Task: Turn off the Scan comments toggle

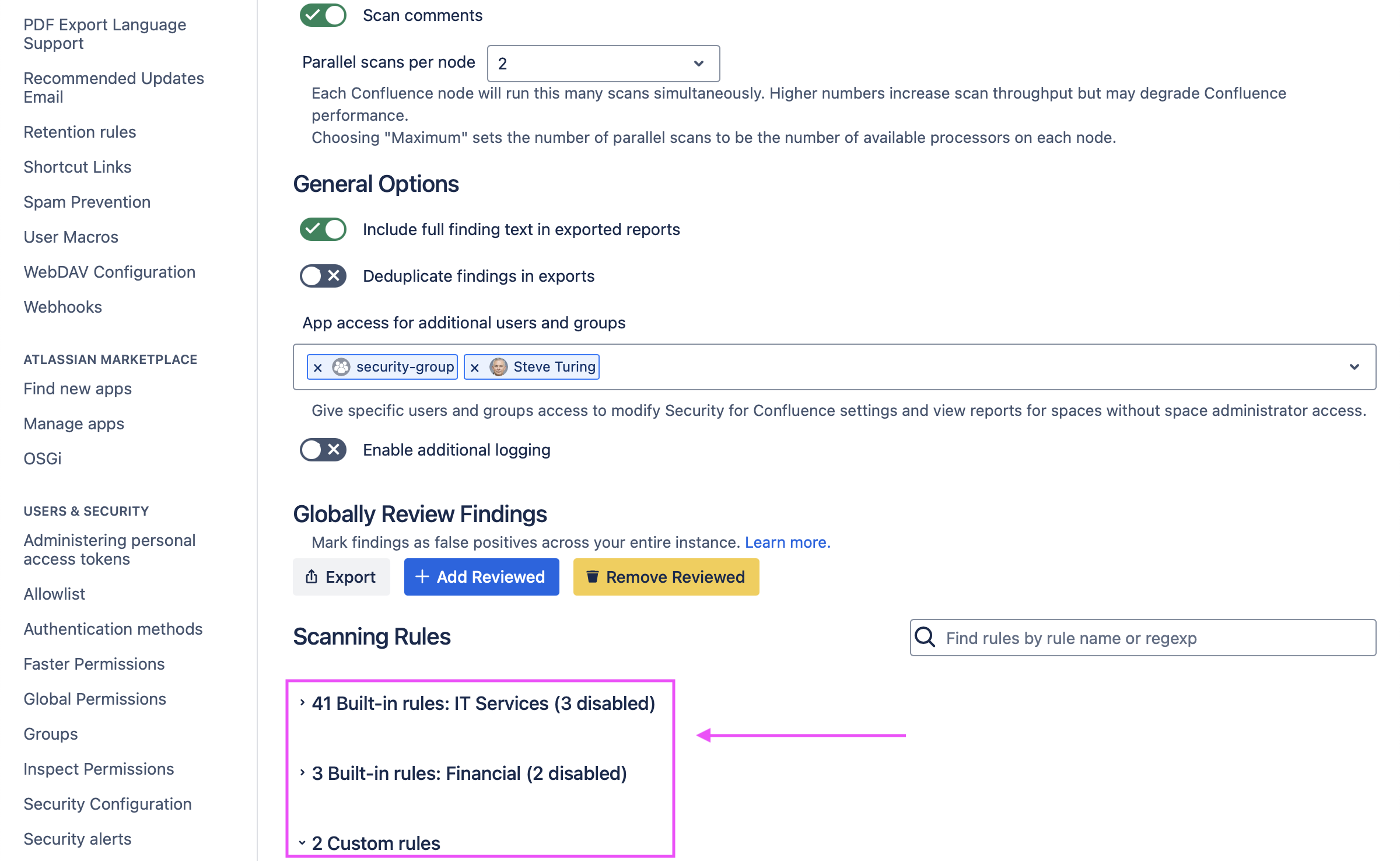Action: 323,15
